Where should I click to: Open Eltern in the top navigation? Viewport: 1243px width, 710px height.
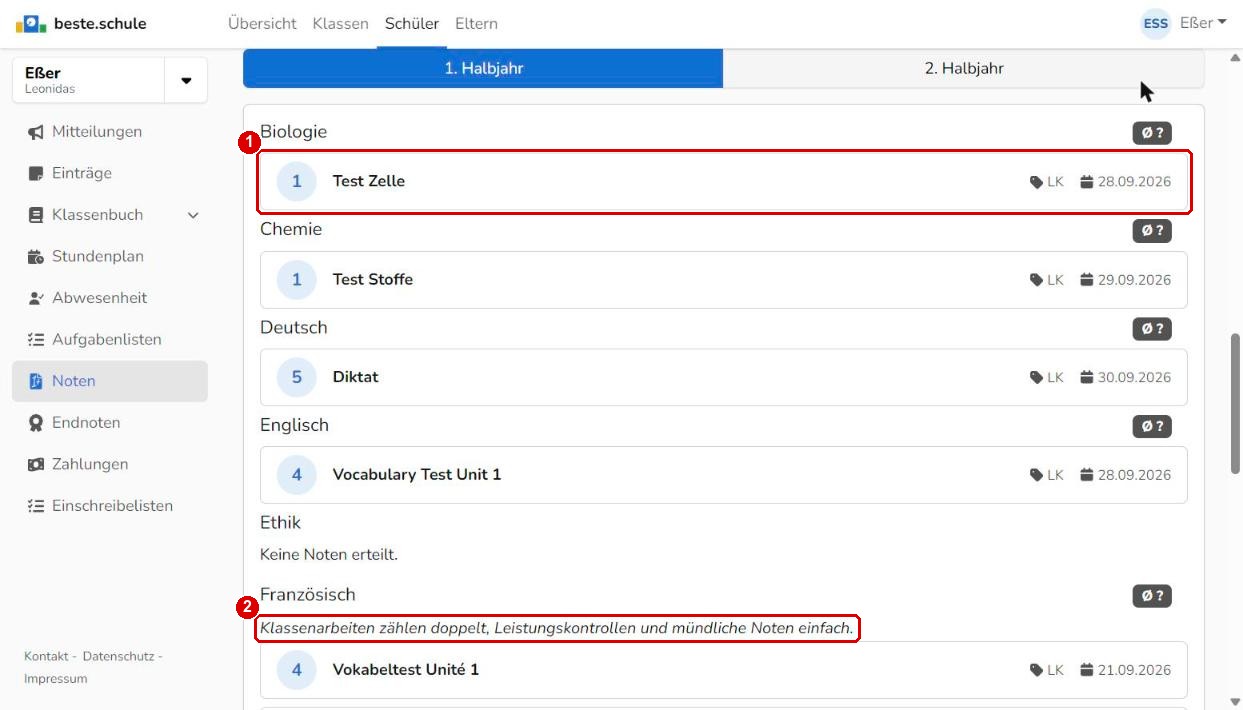click(x=476, y=23)
